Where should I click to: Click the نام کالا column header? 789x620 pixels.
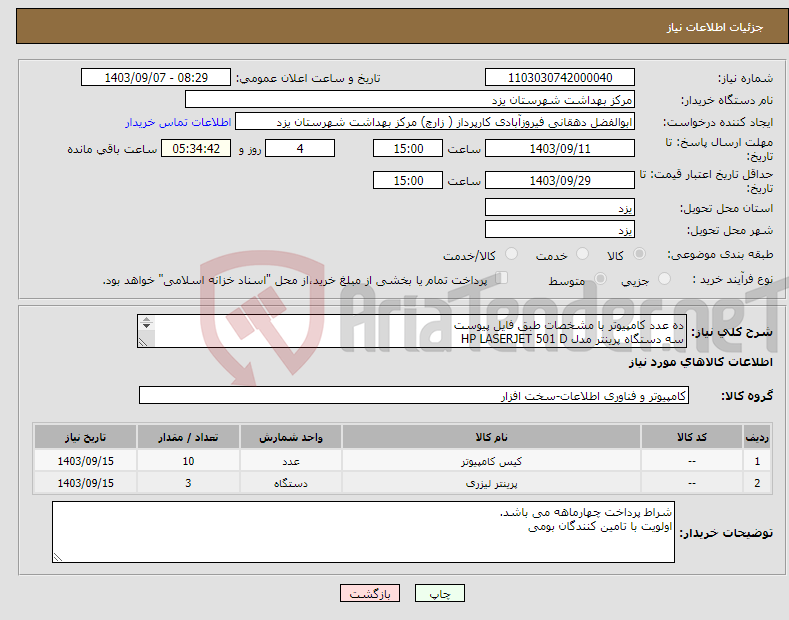[x=491, y=437]
